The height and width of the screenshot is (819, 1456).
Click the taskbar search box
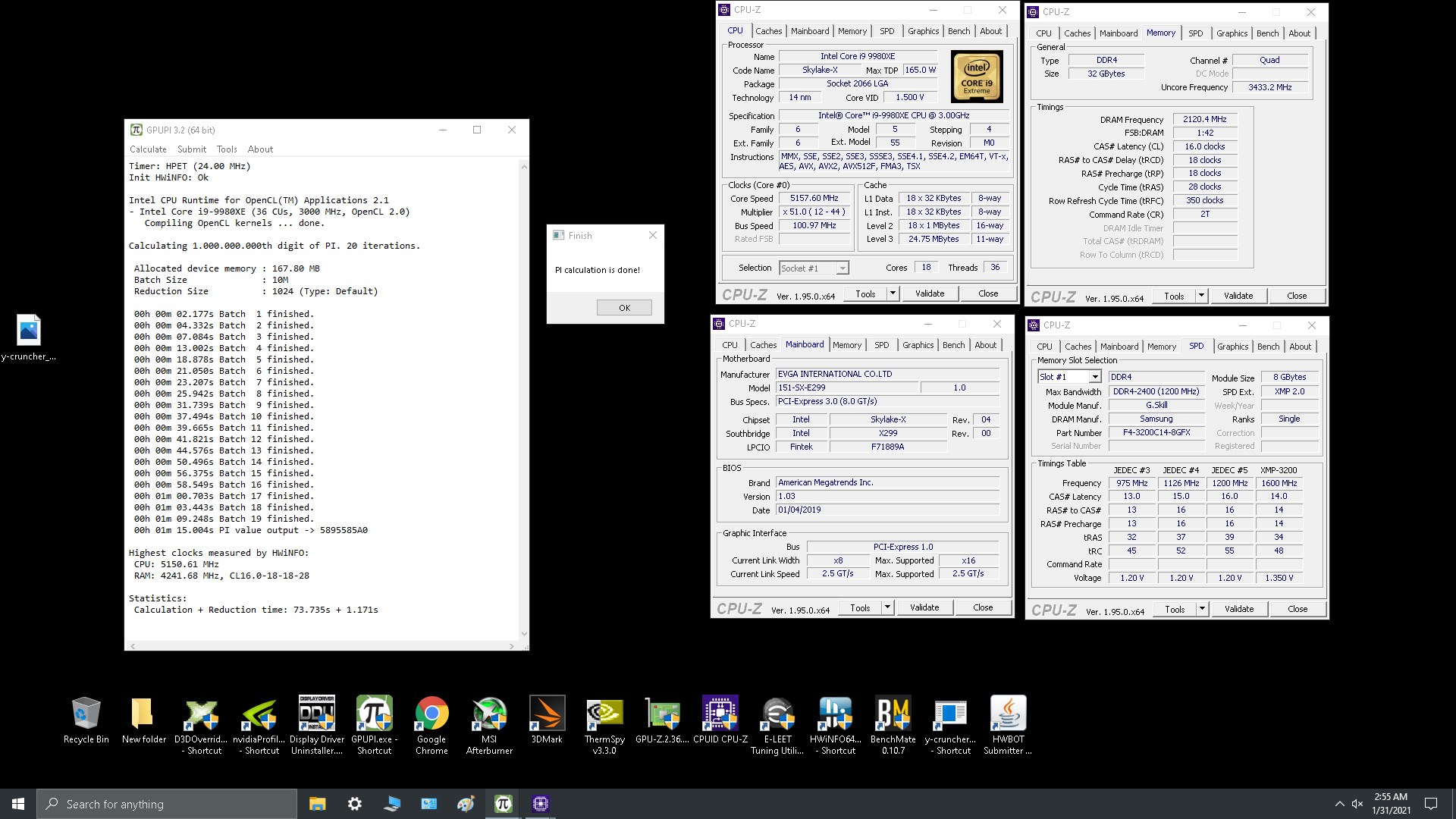[x=167, y=804]
